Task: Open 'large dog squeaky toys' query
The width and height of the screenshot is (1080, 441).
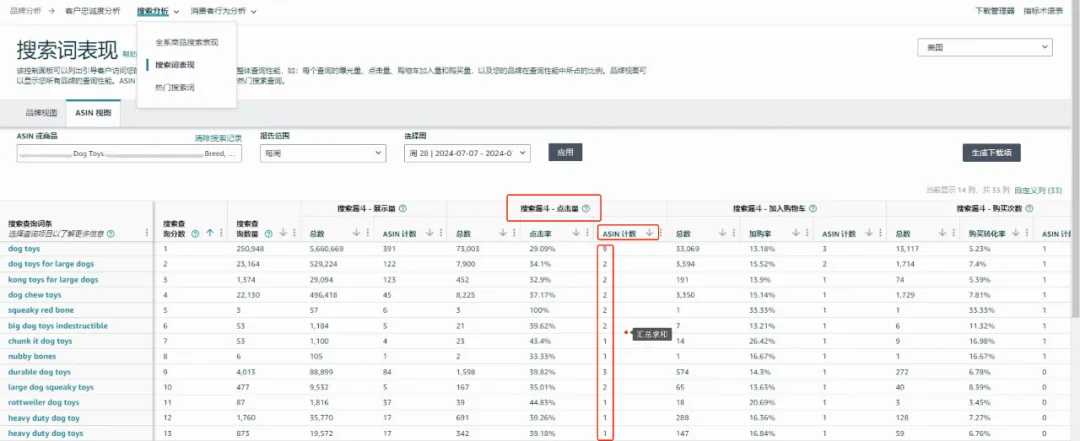Action: [x=51, y=387]
